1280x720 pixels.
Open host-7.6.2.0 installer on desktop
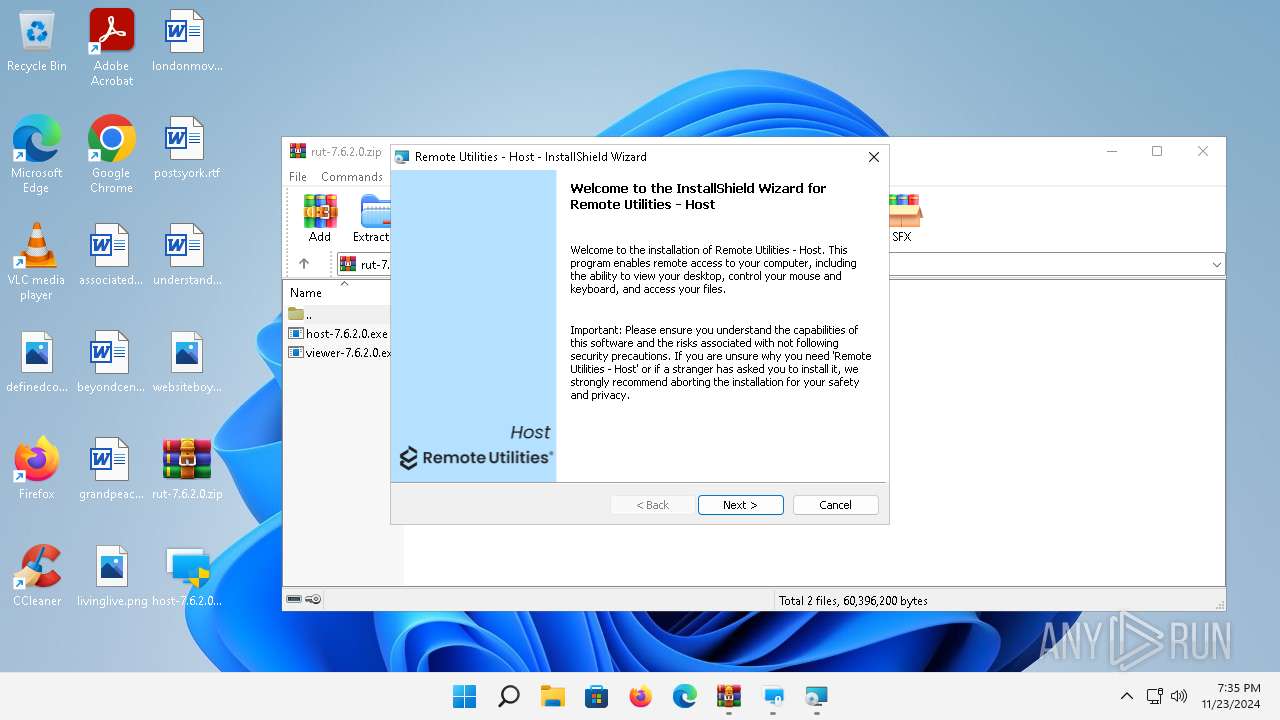(x=187, y=577)
